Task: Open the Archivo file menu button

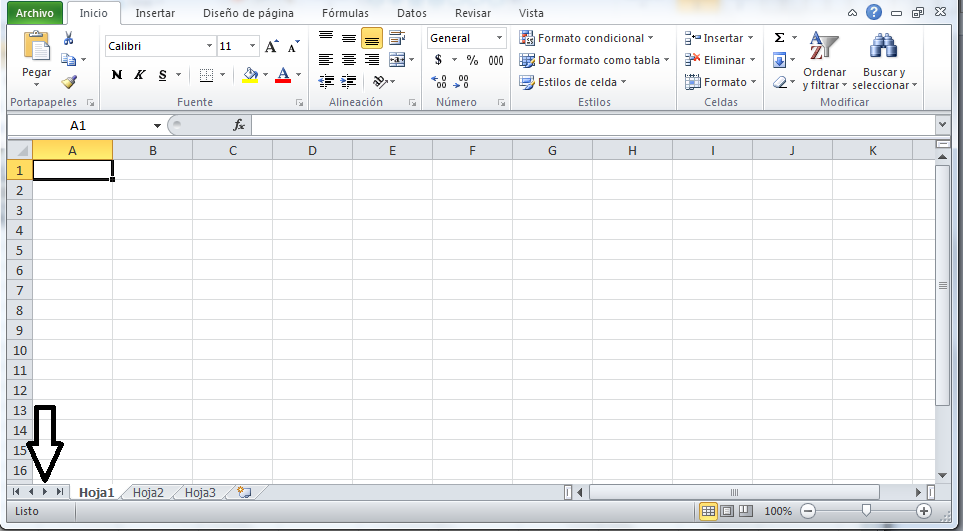Action: pyautogui.click(x=33, y=13)
